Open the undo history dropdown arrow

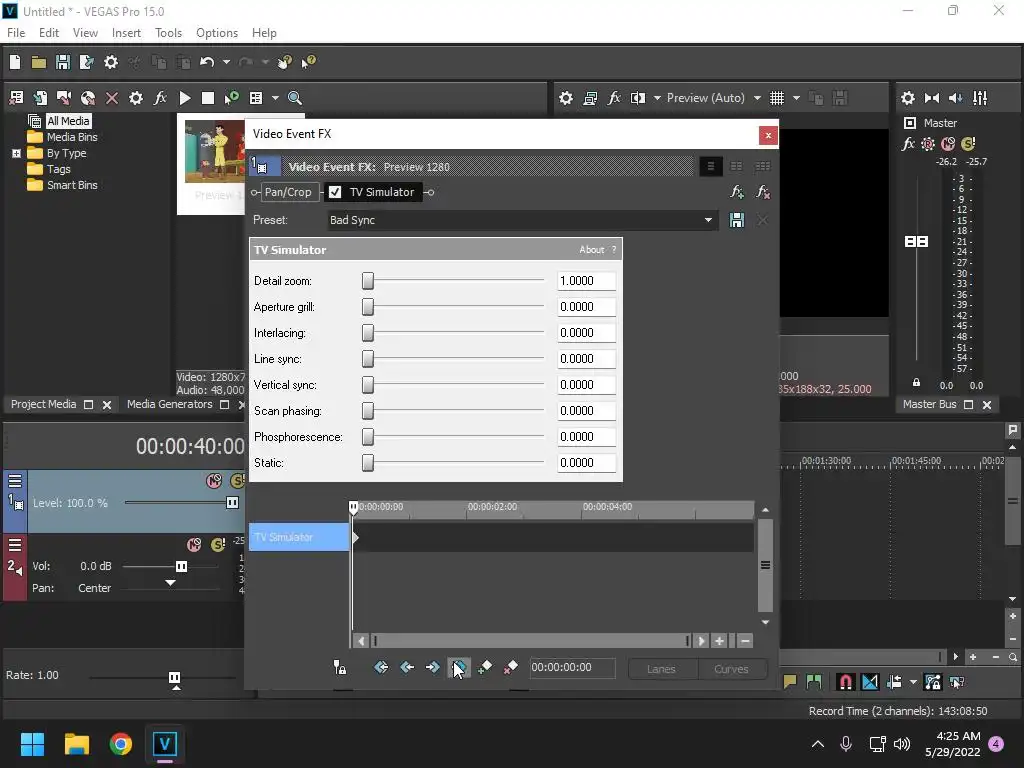[x=226, y=62]
